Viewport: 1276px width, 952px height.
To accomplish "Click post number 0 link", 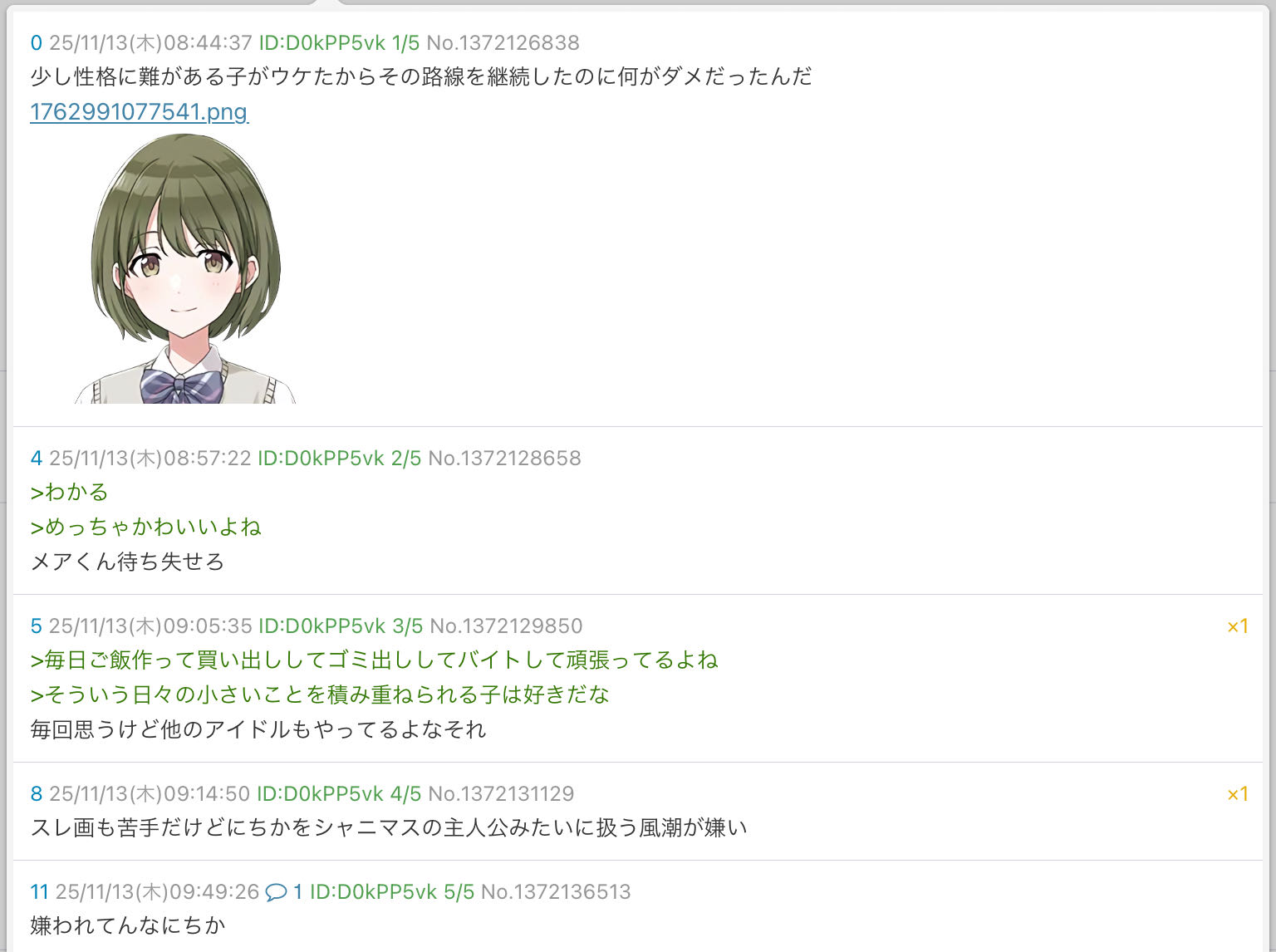I will pos(36,43).
